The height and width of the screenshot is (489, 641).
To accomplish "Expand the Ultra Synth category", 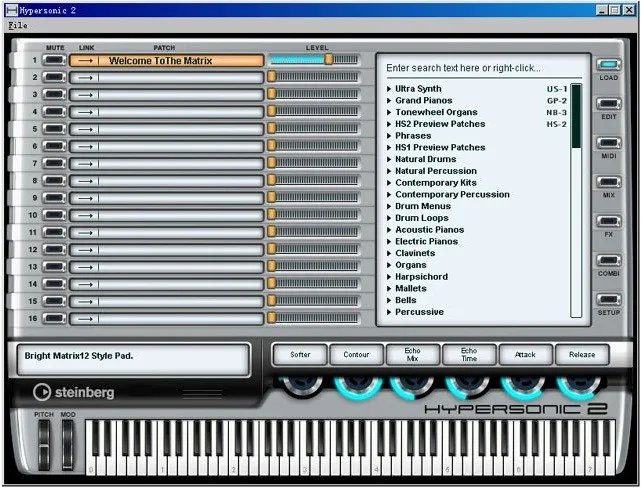I will click(x=389, y=88).
